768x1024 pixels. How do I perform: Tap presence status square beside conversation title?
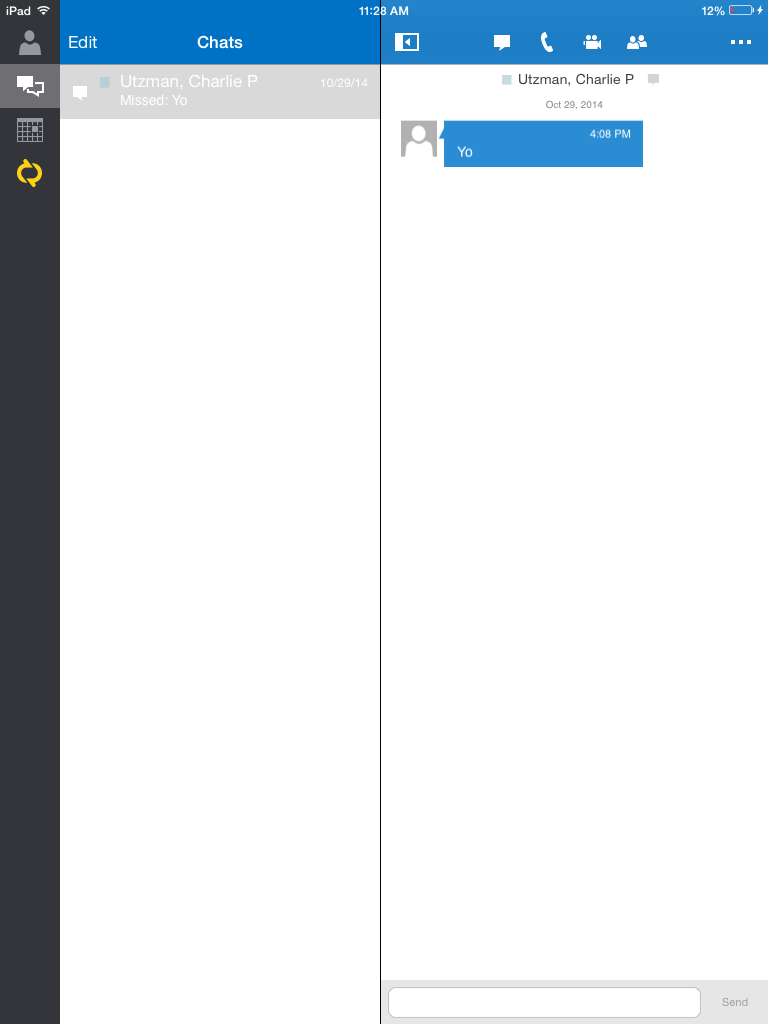(506, 80)
